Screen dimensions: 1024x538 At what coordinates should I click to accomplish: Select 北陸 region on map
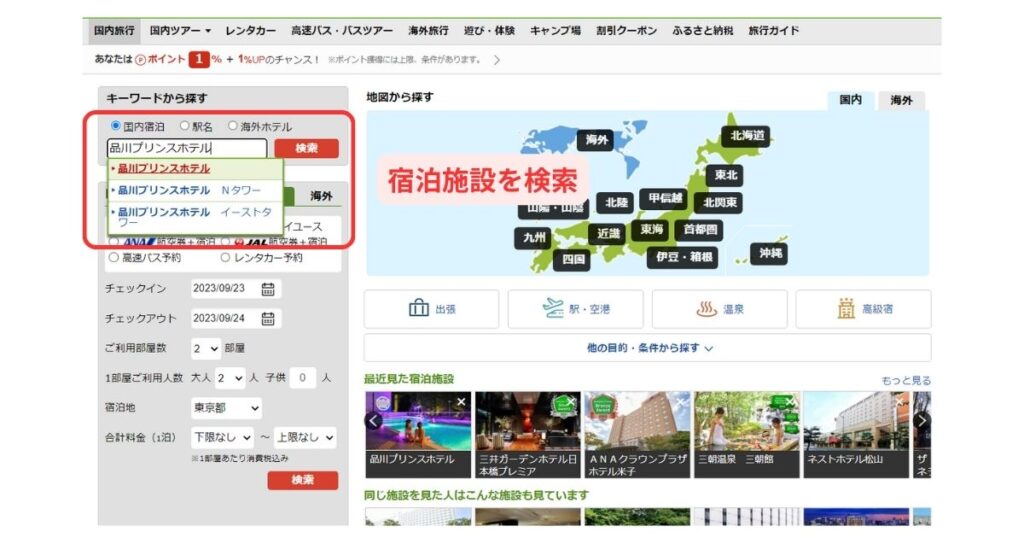pos(616,202)
